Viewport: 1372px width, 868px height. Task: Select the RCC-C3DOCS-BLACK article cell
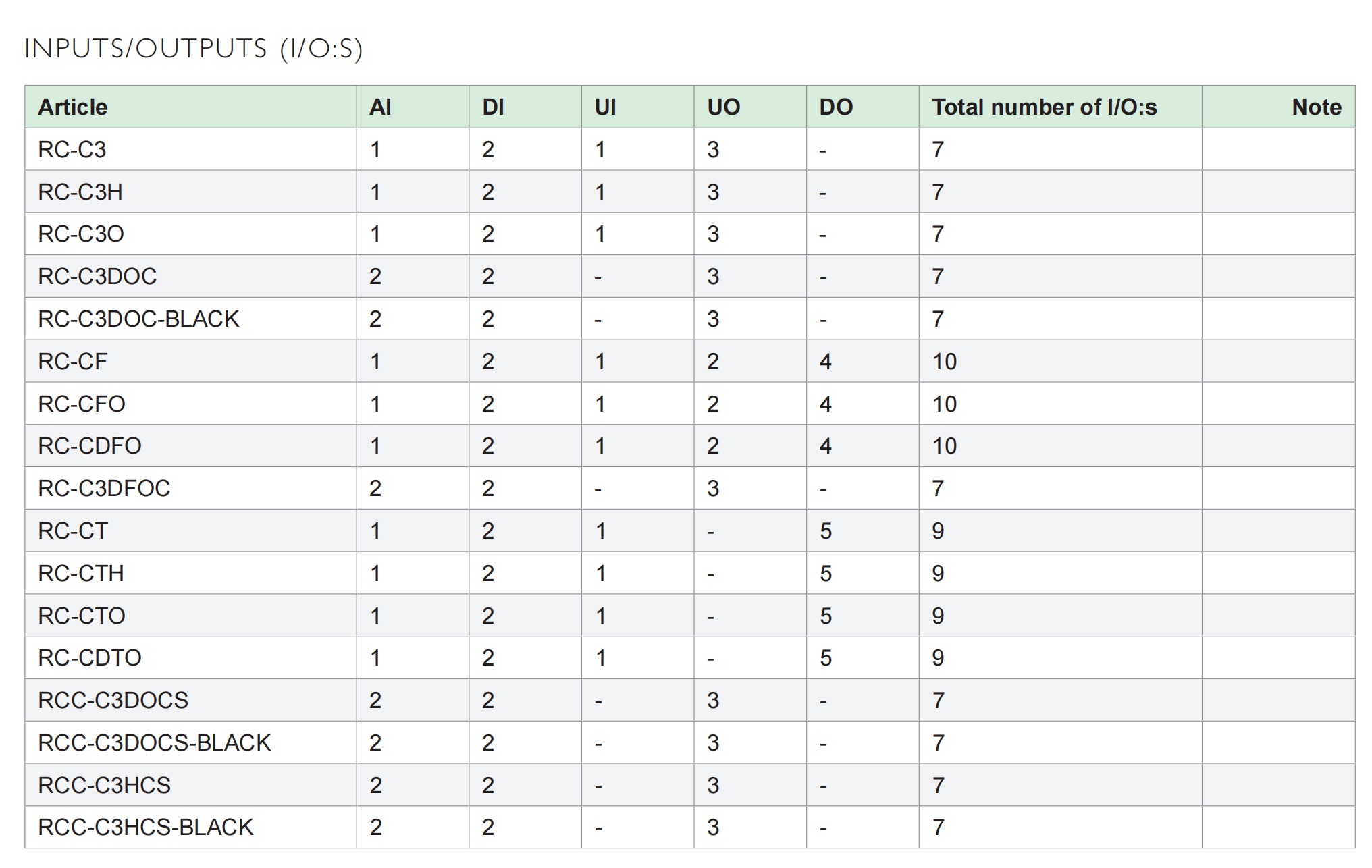click(x=154, y=743)
